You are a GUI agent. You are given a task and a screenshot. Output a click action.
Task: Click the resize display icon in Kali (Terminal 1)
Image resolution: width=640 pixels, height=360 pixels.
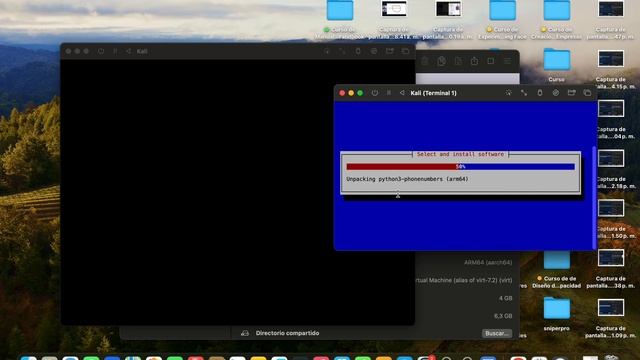pyautogui.click(x=524, y=93)
